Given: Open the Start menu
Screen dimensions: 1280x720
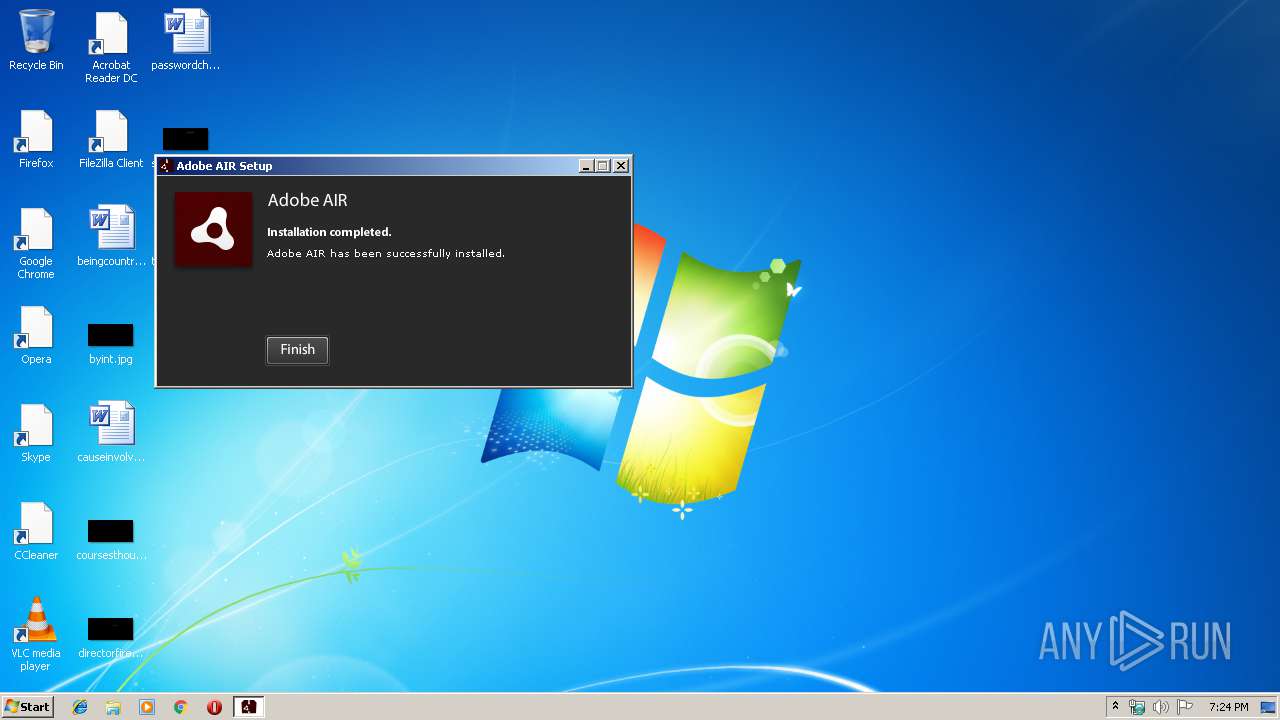Looking at the screenshot, I should point(28,707).
